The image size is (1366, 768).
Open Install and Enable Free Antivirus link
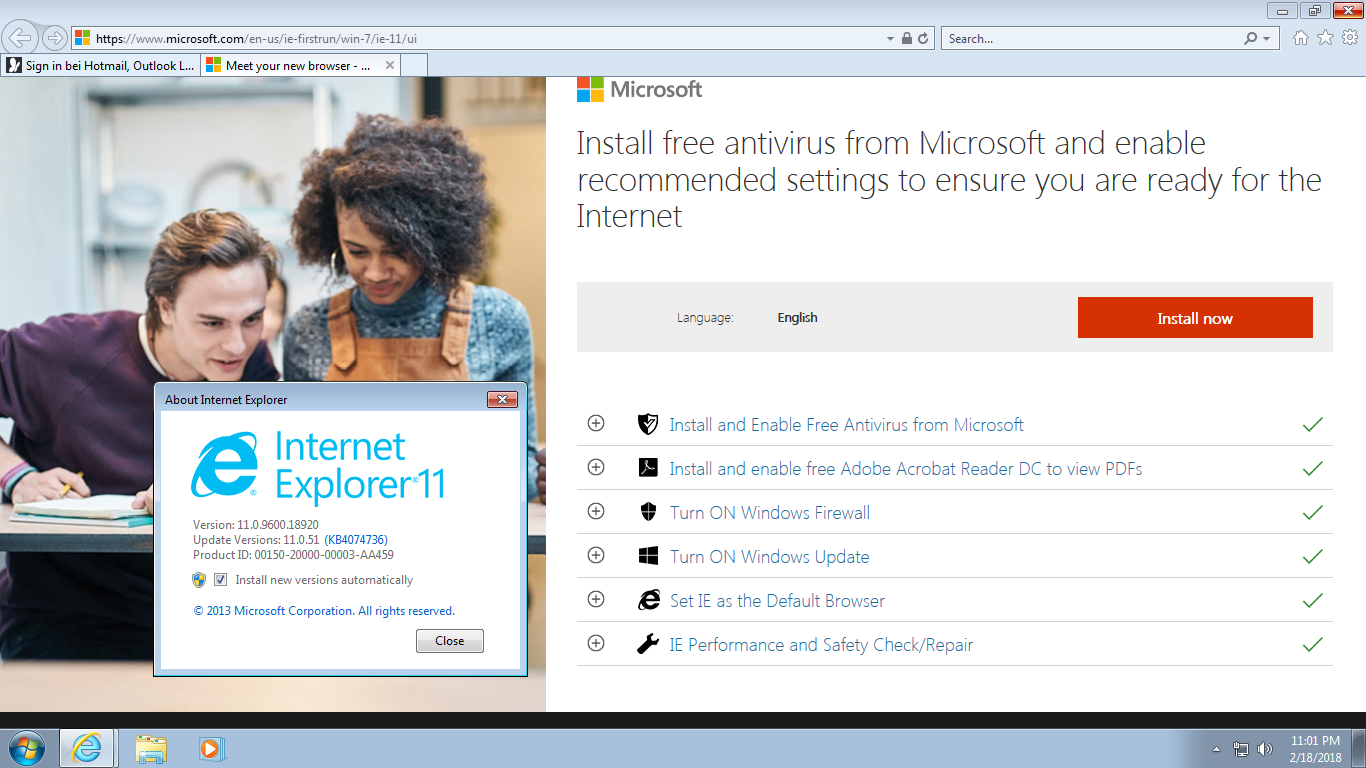click(846, 425)
